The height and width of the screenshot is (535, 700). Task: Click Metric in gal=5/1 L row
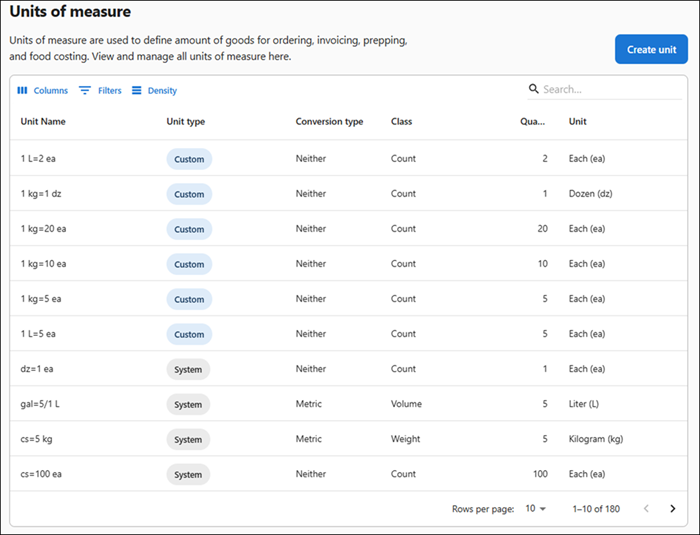(x=308, y=404)
